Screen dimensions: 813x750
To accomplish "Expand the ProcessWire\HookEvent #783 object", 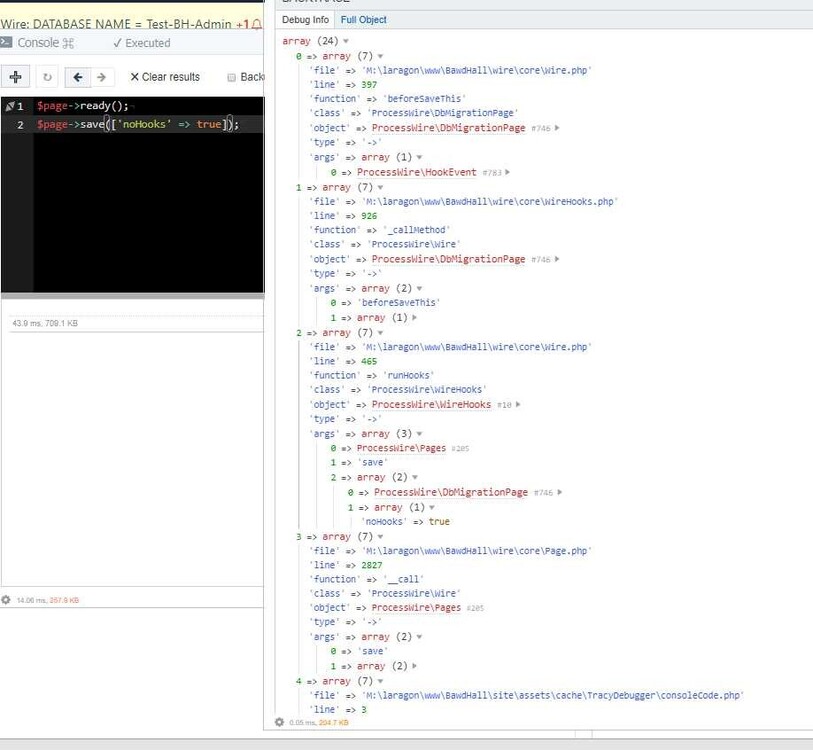I will pos(508,173).
